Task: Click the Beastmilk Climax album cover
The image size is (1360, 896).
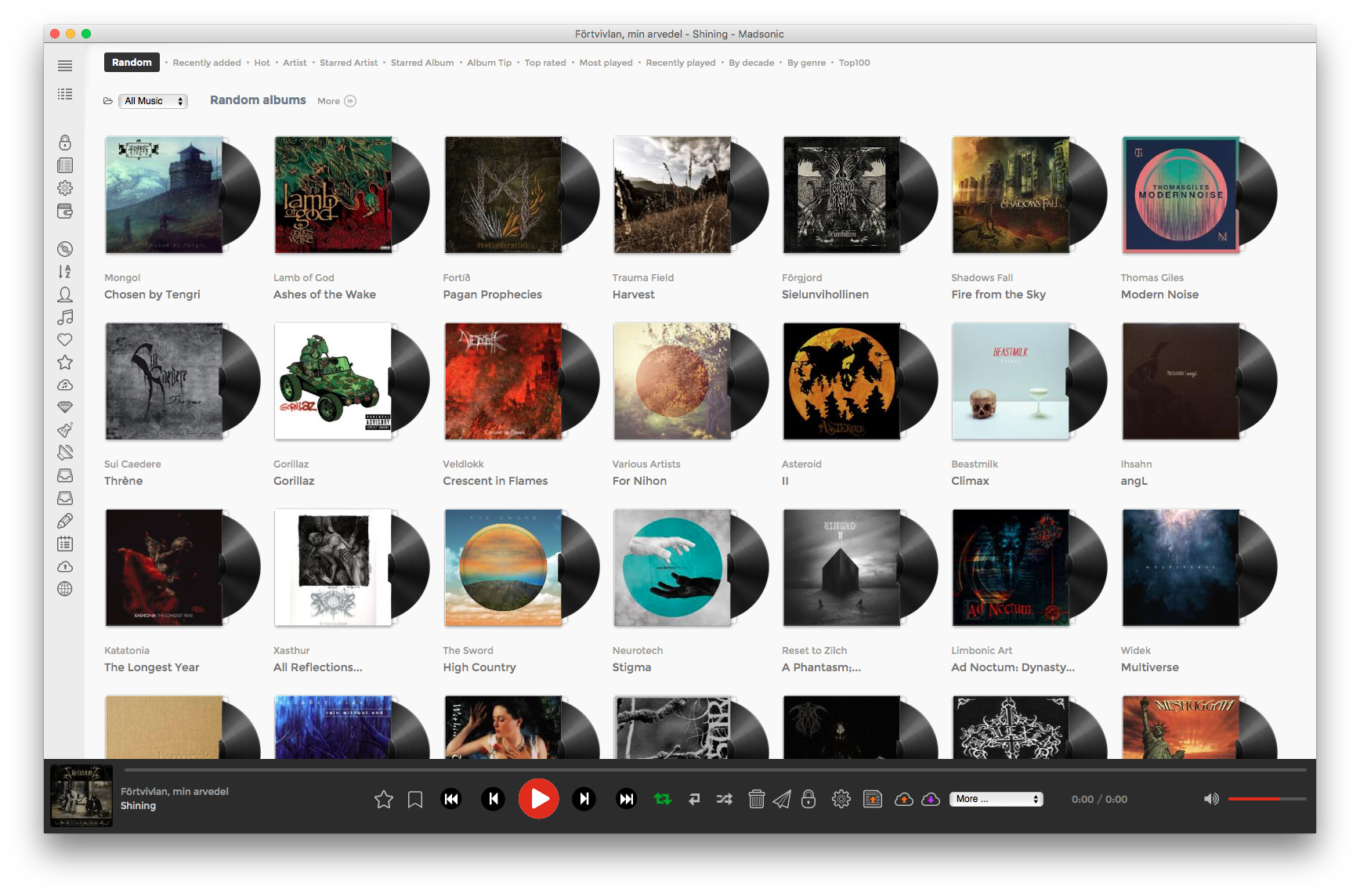Action: pos(1011,381)
